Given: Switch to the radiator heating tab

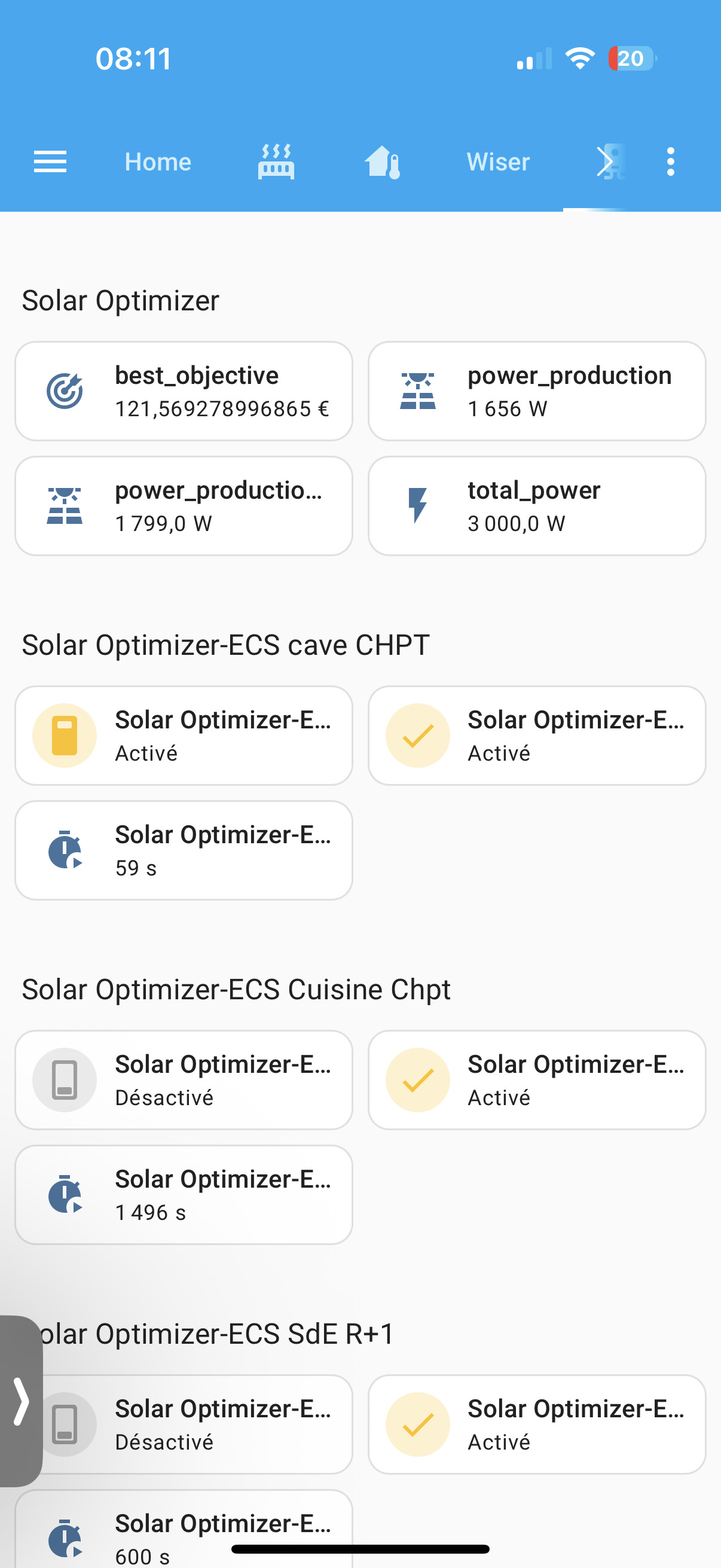Looking at the screenshot, I should click(x=276, y=162).
